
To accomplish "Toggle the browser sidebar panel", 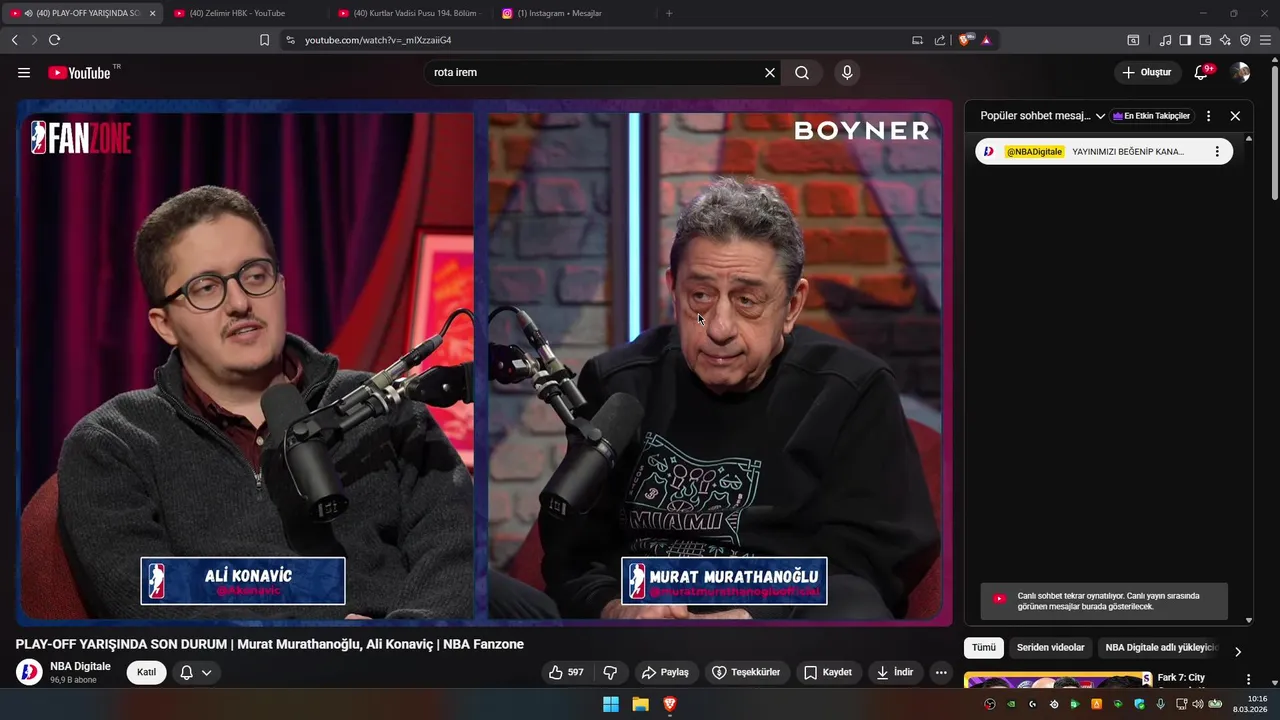I will tap(1185, 40).
